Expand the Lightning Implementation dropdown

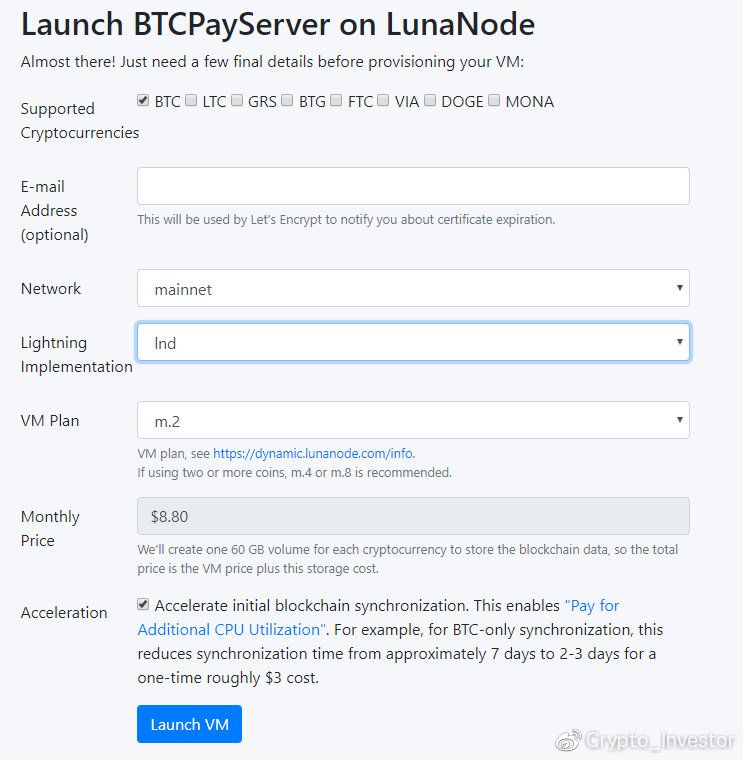[x=413, y=342]
